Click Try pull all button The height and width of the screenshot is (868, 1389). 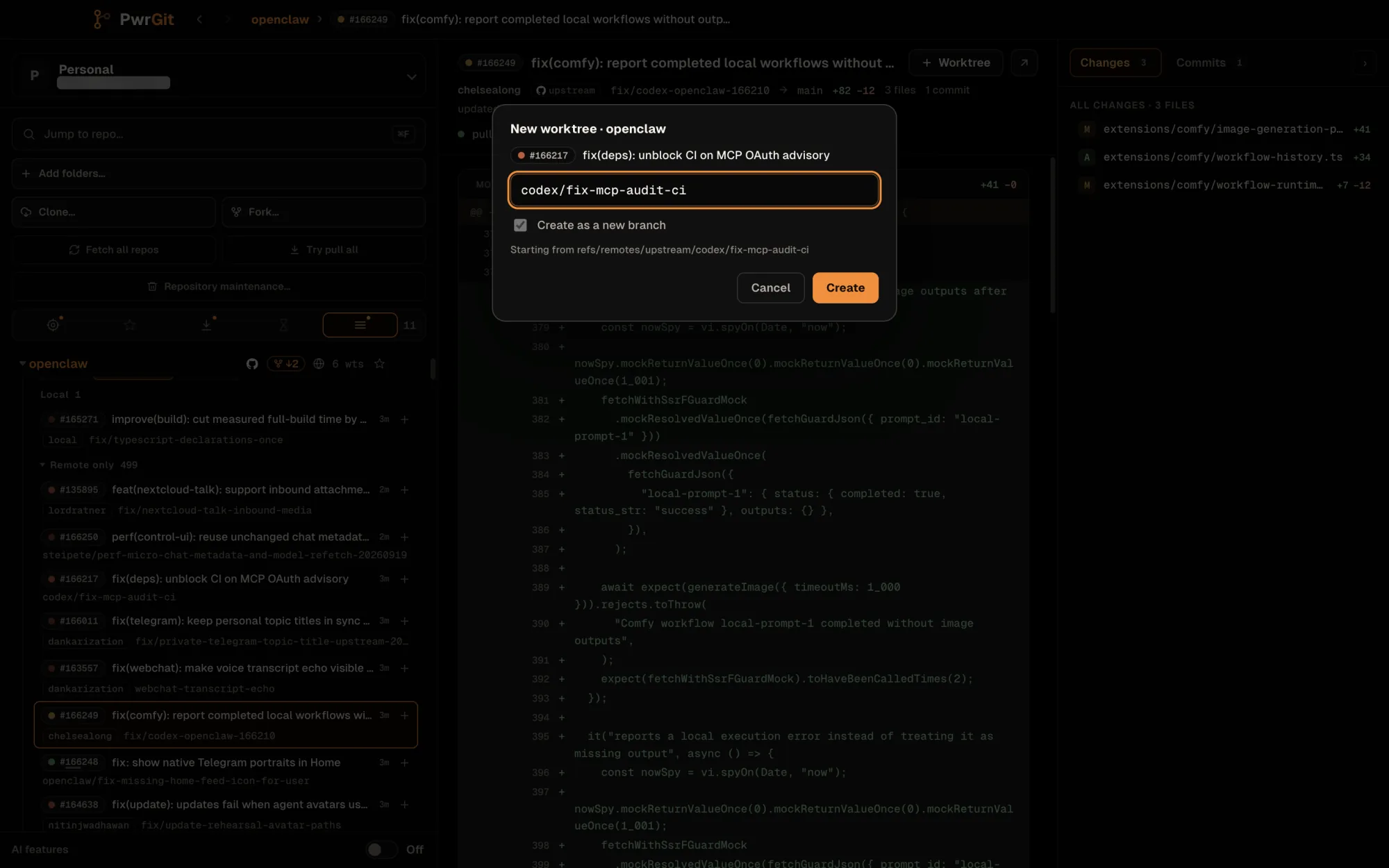324,249
